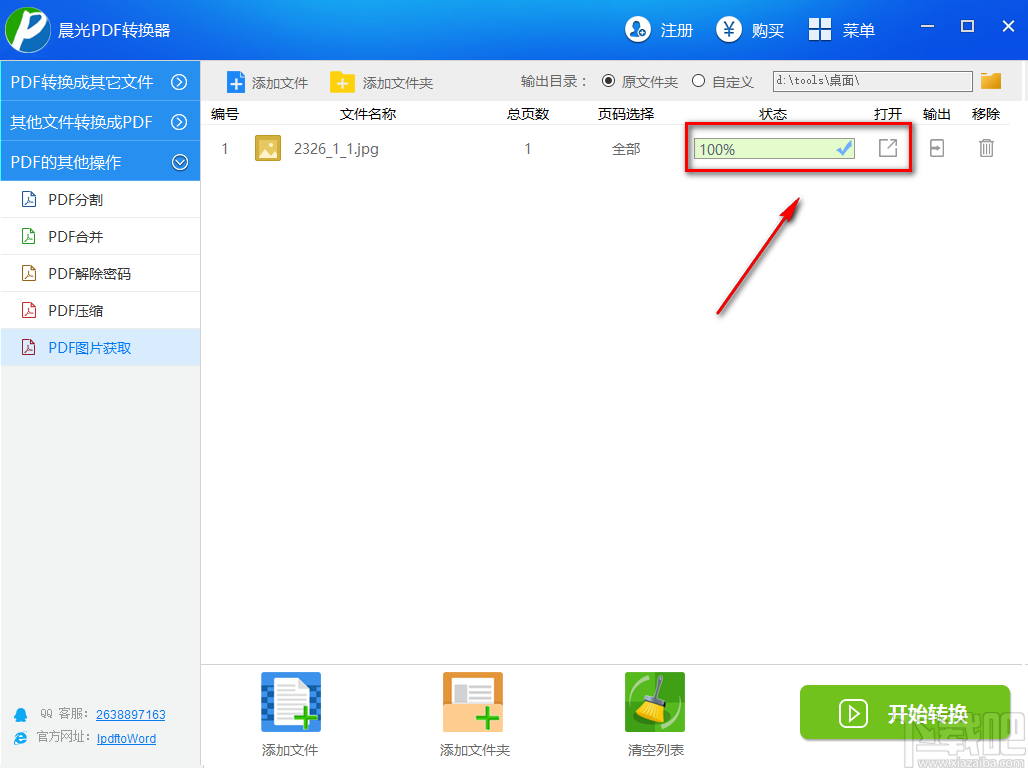Clear the list with the 清空列表 broom icon
1028x768 pixels.
pyautogui.click(x=654, y=701)
